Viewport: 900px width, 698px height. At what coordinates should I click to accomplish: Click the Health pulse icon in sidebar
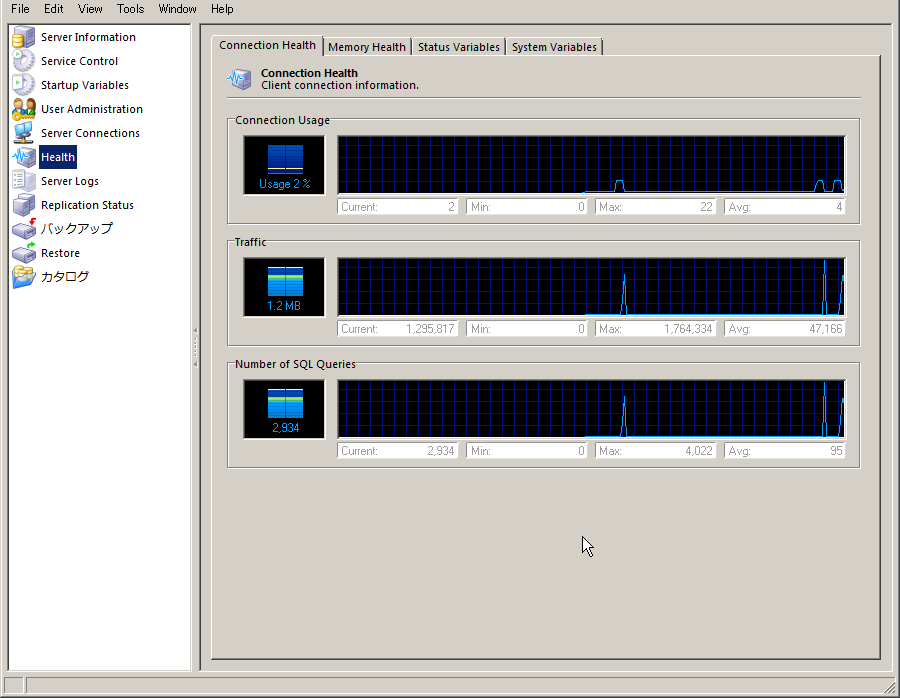point(24,157)
